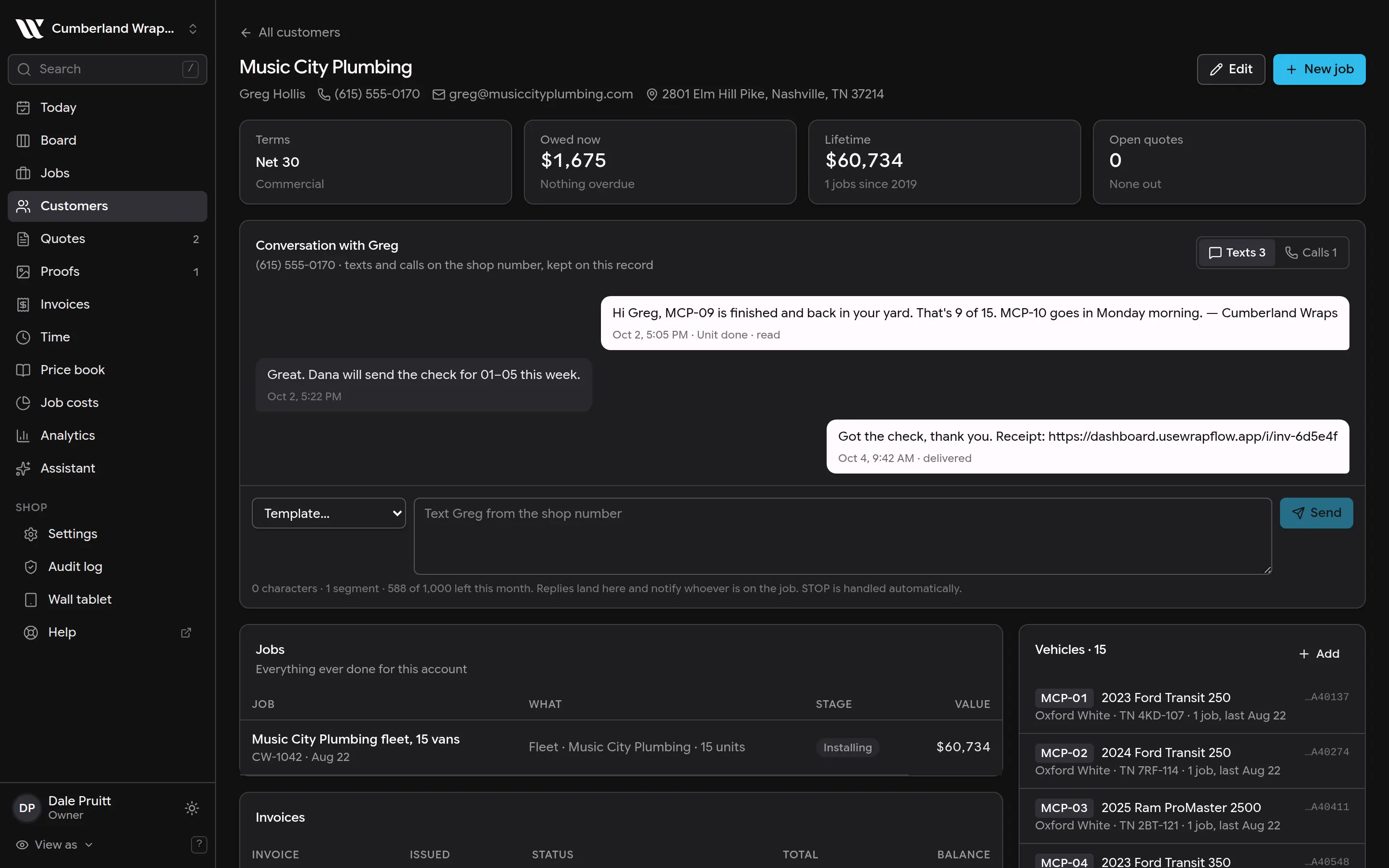Focus the sidebar Search field

pos(108,69)
